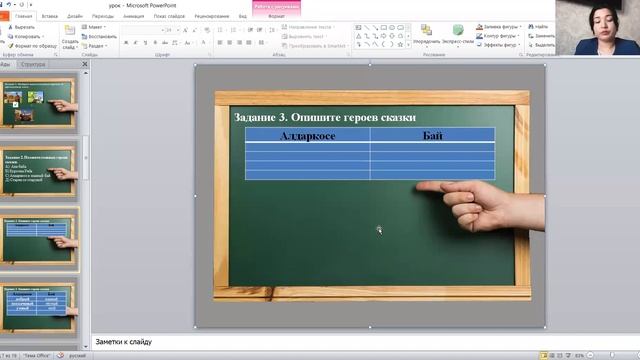
Task: Open the font size dropdown
Action: [178, 30]
